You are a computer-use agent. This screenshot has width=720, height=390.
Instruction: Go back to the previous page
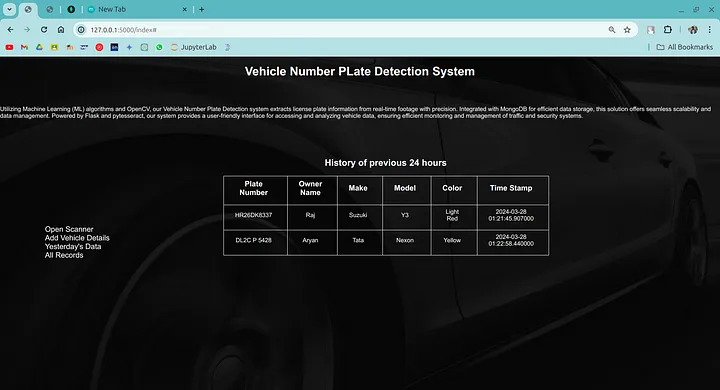click(x=10, y=29)
